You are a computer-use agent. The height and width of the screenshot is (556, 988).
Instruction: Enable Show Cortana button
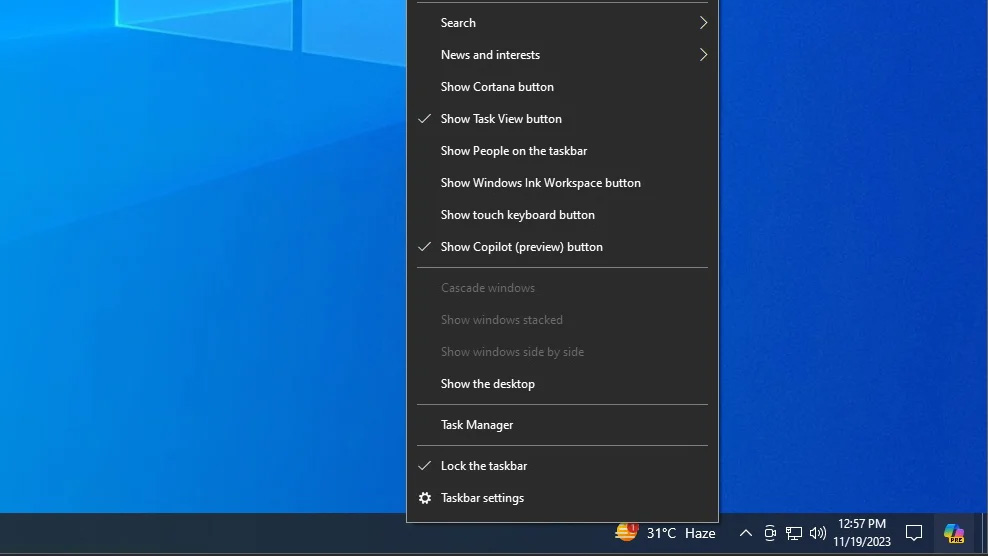pyautogui.click(x=562, y=87)
